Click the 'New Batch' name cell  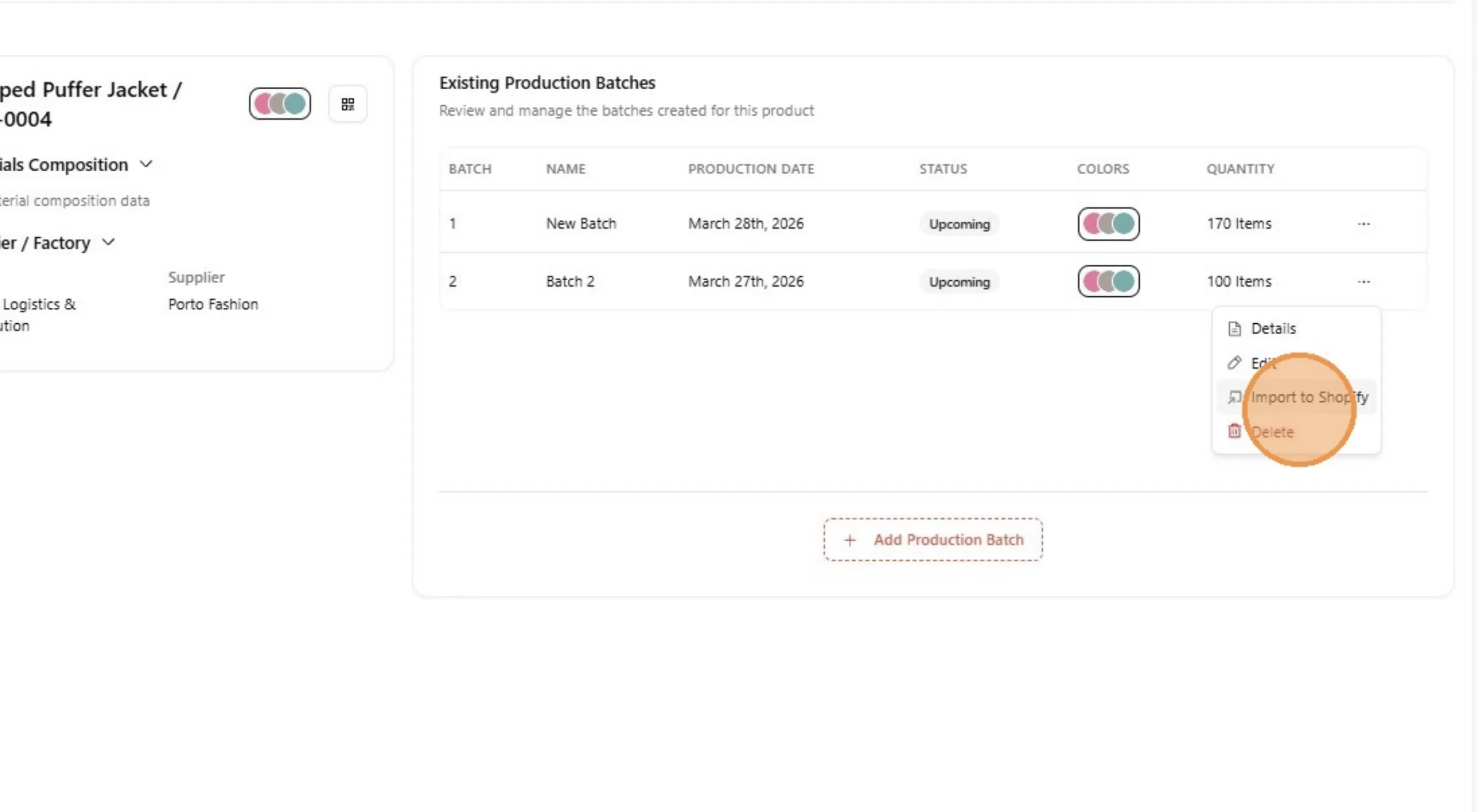coord(581,223)
